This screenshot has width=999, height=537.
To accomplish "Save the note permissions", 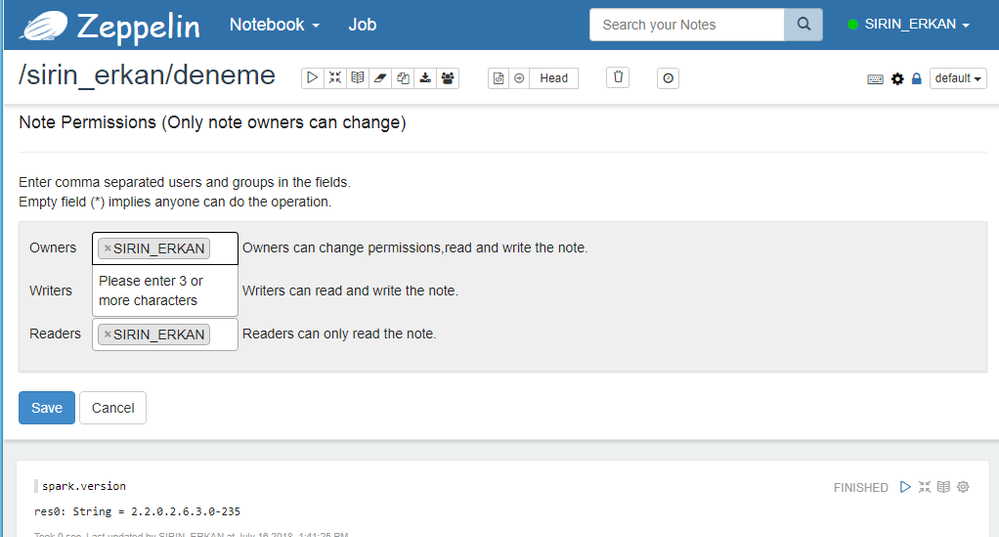I will click(47, 408).
